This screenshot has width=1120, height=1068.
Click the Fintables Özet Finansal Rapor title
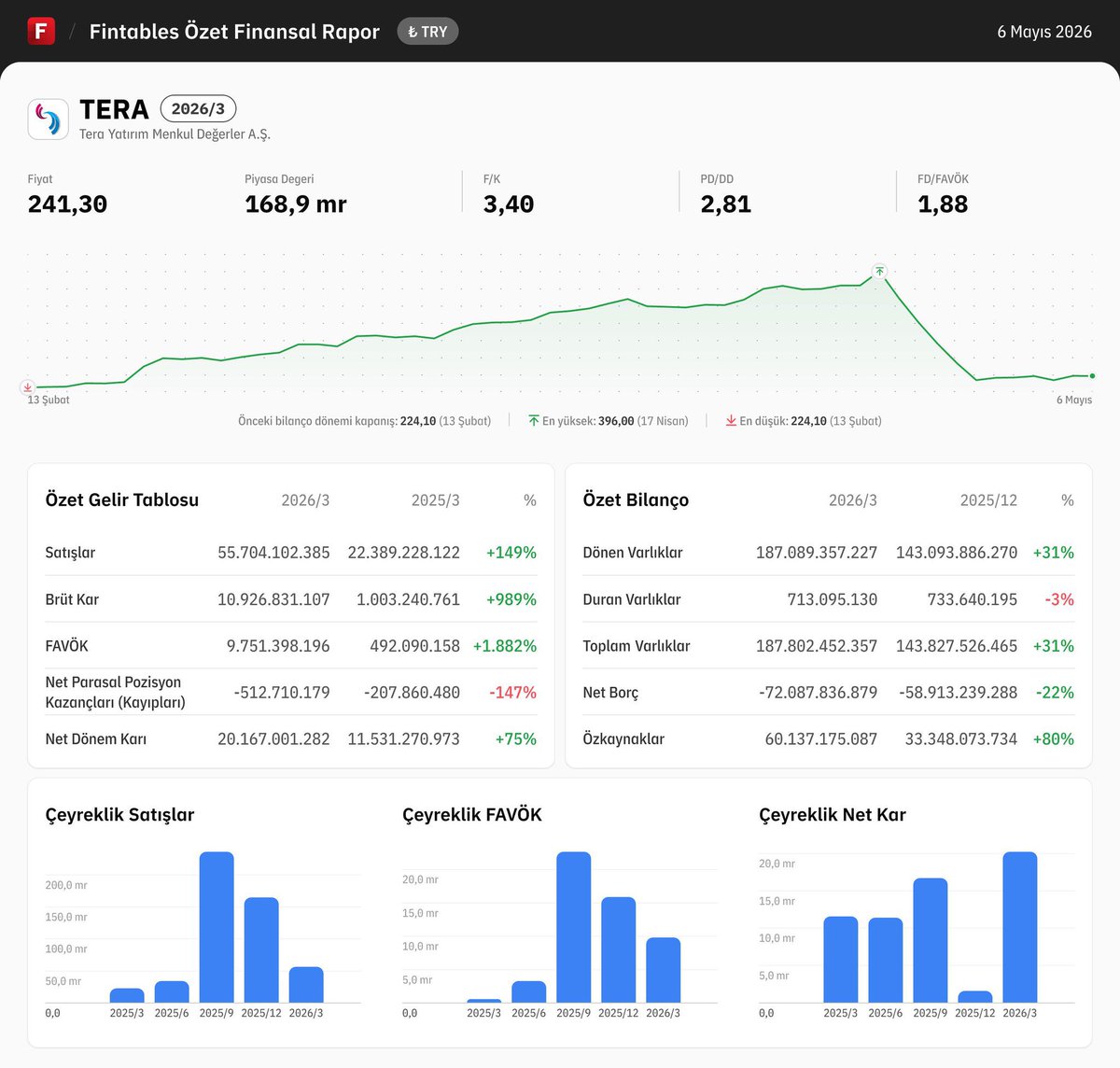pyautogui.click(x=234, y=32)
